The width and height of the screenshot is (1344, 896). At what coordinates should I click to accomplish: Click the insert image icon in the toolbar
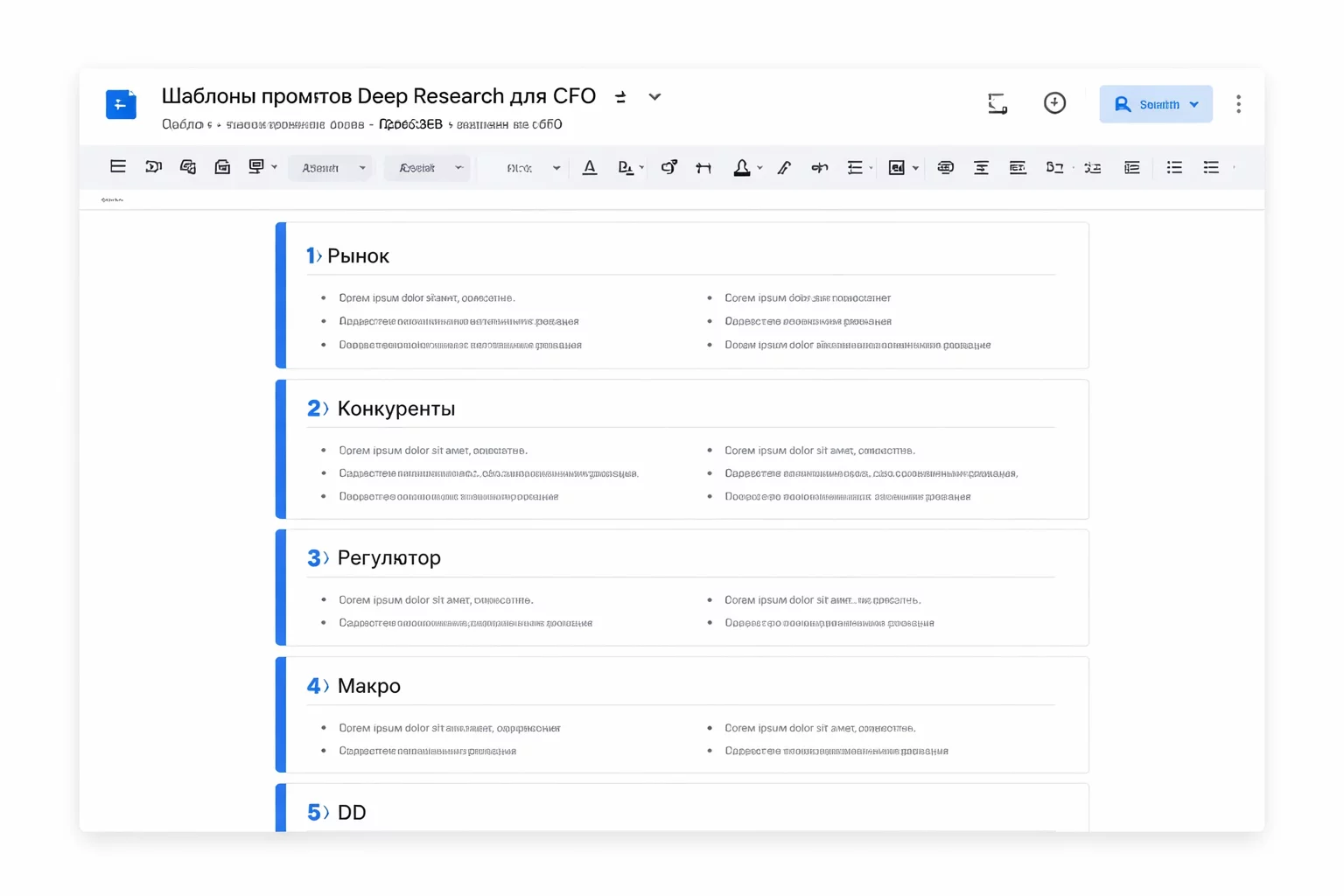[897, 168]
